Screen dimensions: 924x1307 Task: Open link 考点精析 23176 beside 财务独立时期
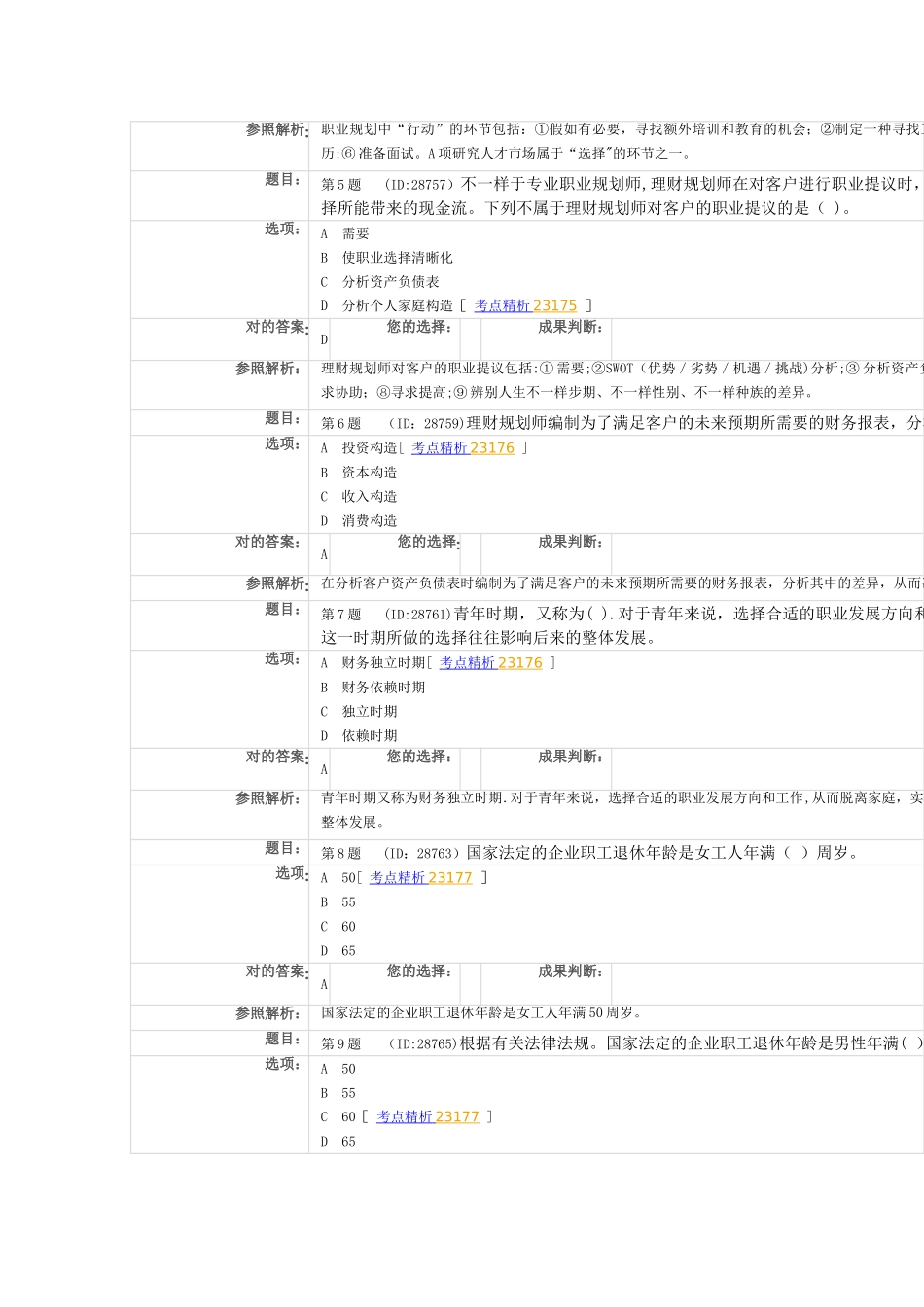point(490,663)
